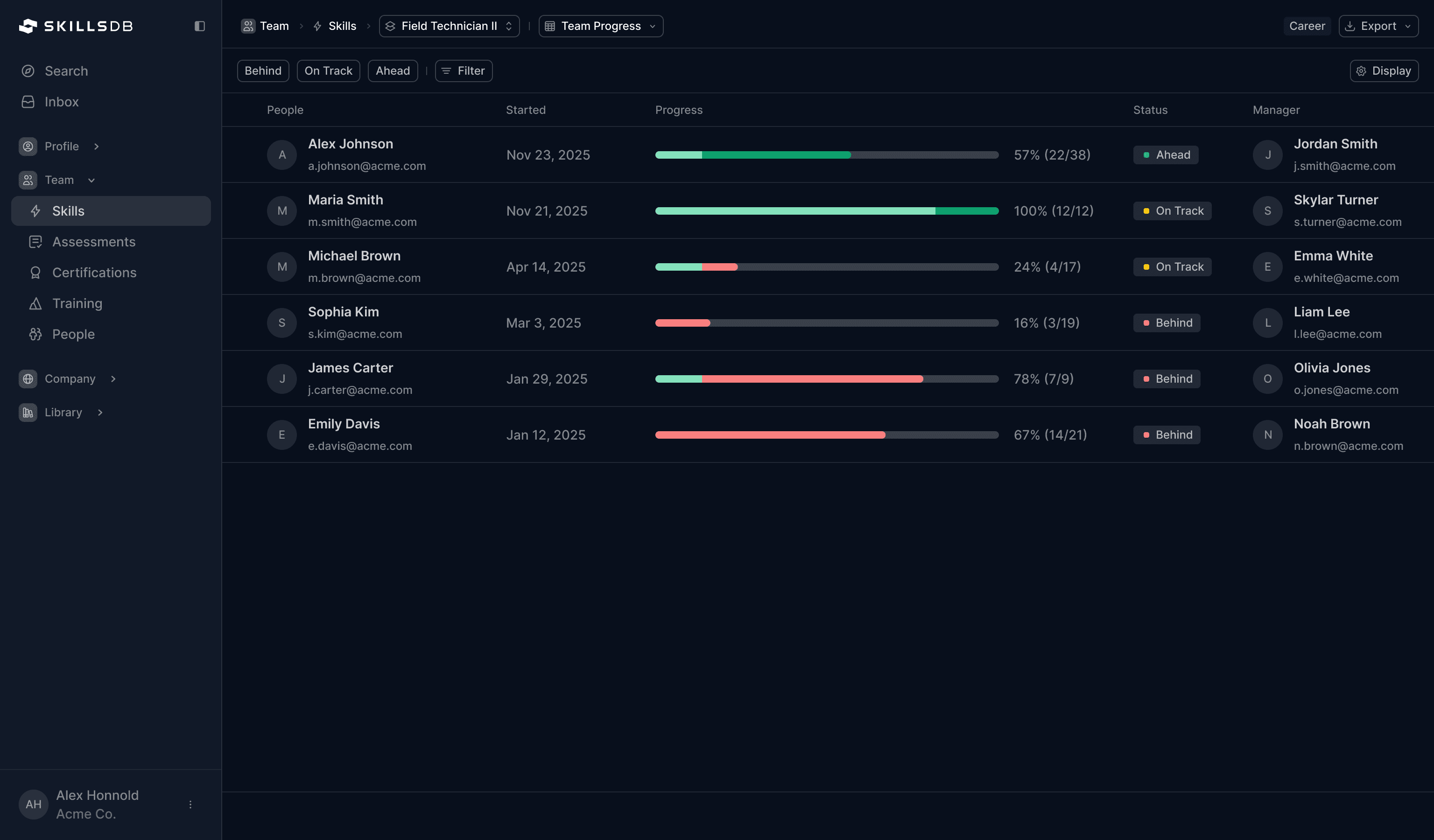Open Team Progress view dropdown
Screen dimensions: 1434x840
coord(600,26)
